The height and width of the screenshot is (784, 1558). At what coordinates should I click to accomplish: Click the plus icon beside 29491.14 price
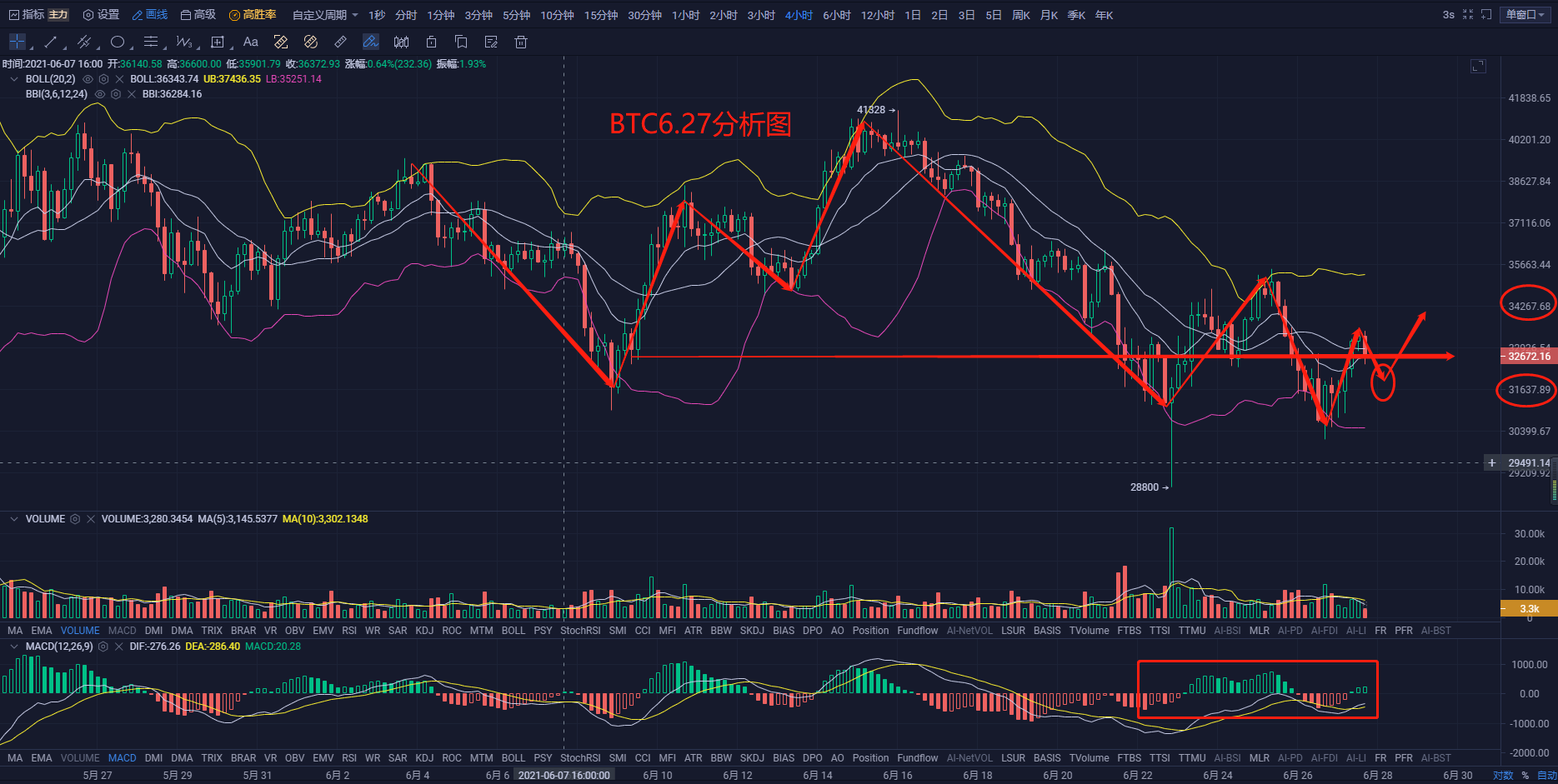click(1492, 462)
